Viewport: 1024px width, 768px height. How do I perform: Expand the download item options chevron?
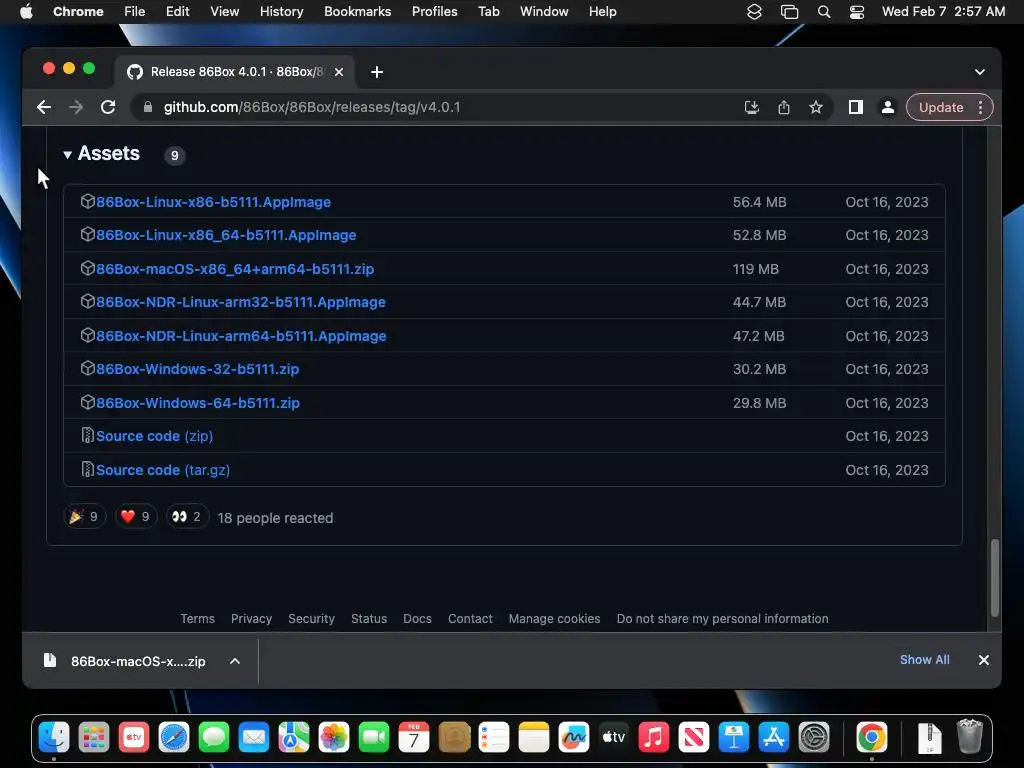pos(235,661)
